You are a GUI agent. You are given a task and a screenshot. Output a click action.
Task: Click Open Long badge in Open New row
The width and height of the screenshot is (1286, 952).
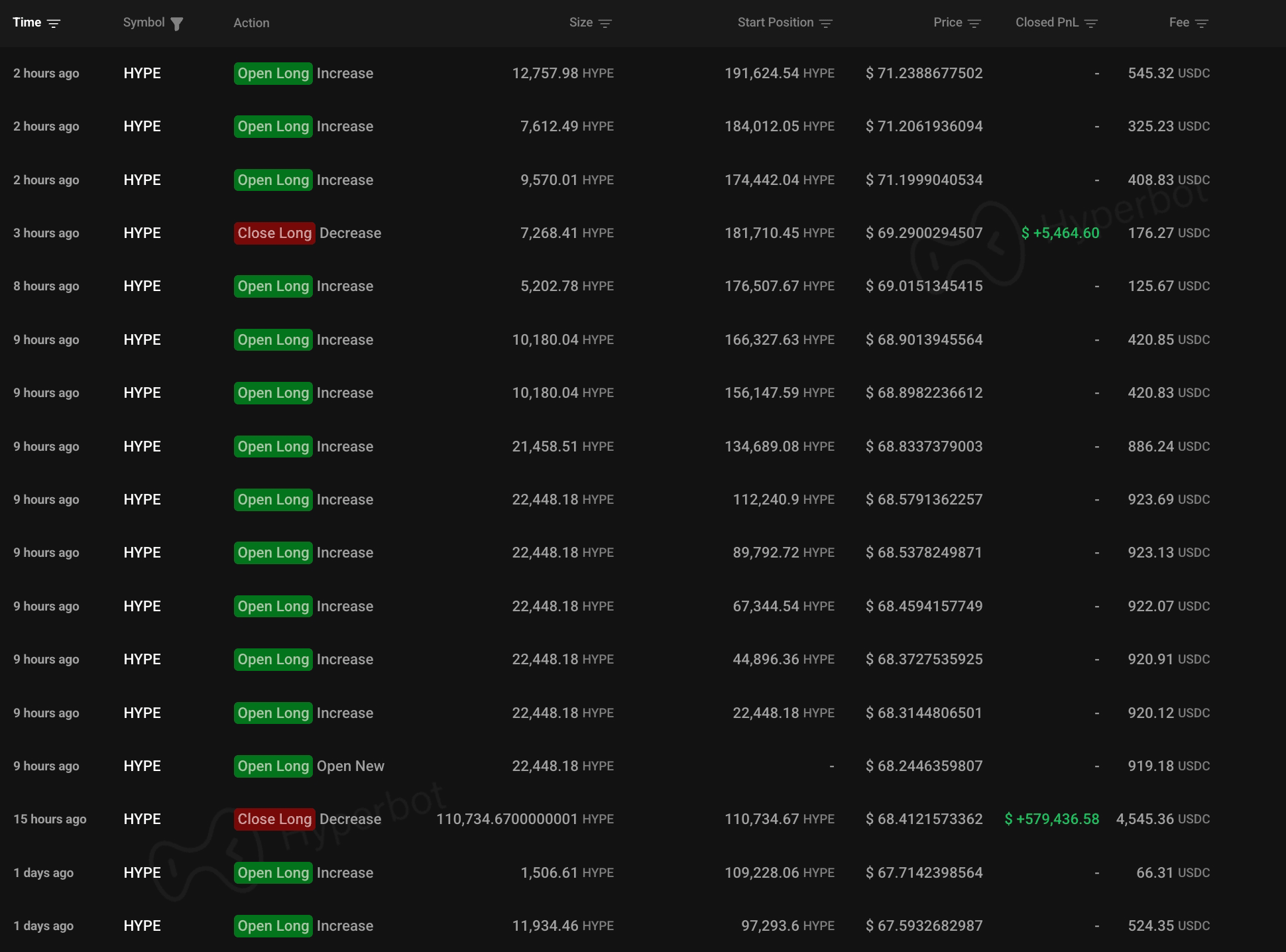273,766
